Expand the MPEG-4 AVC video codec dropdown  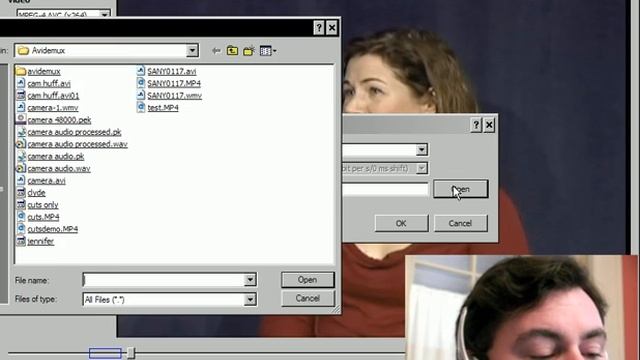tap(104, 14)
